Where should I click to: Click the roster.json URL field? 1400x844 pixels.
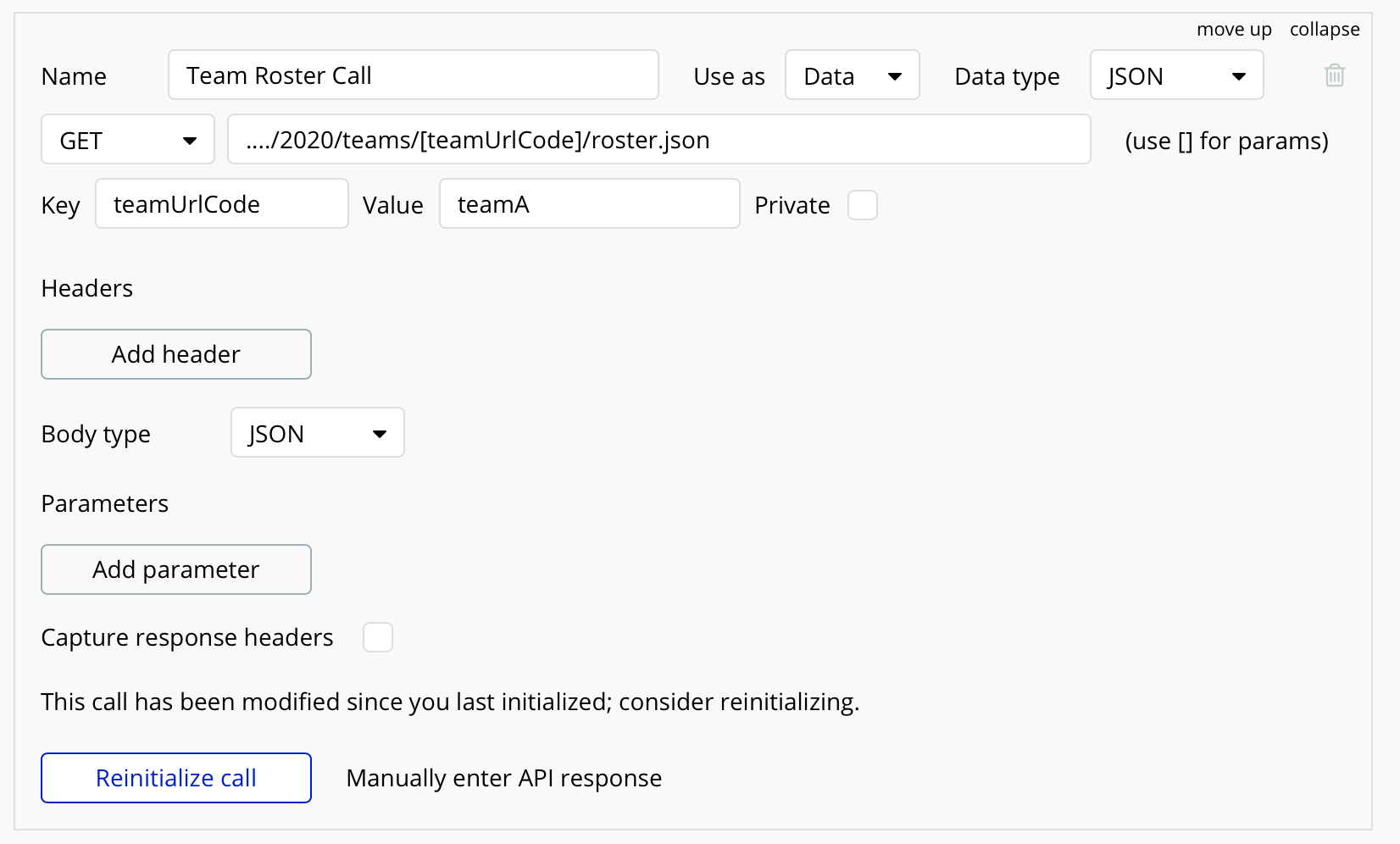[658, 140]
